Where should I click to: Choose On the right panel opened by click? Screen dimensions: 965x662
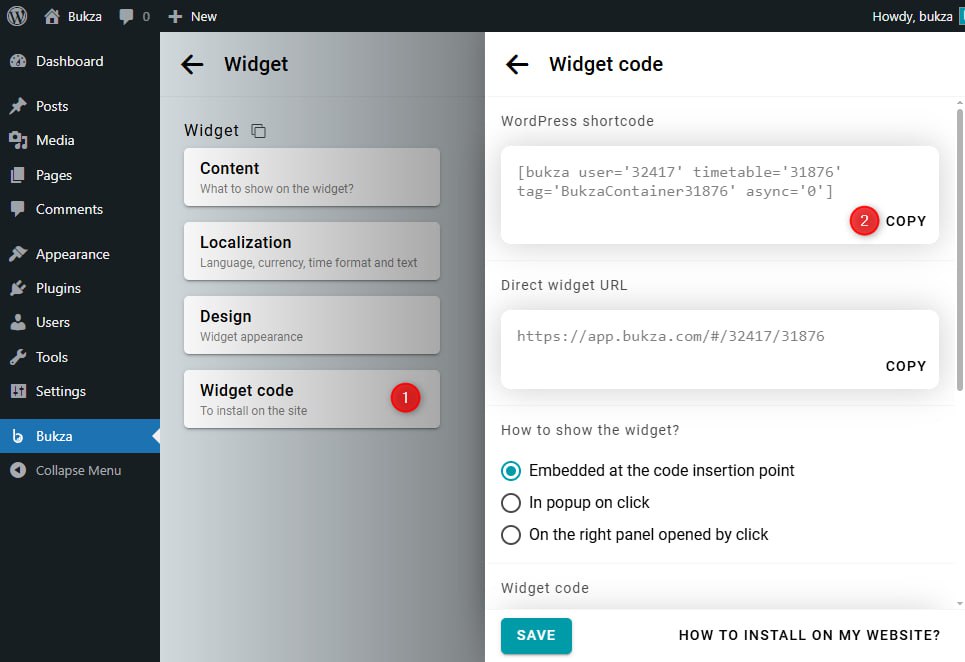pos(511,534)
